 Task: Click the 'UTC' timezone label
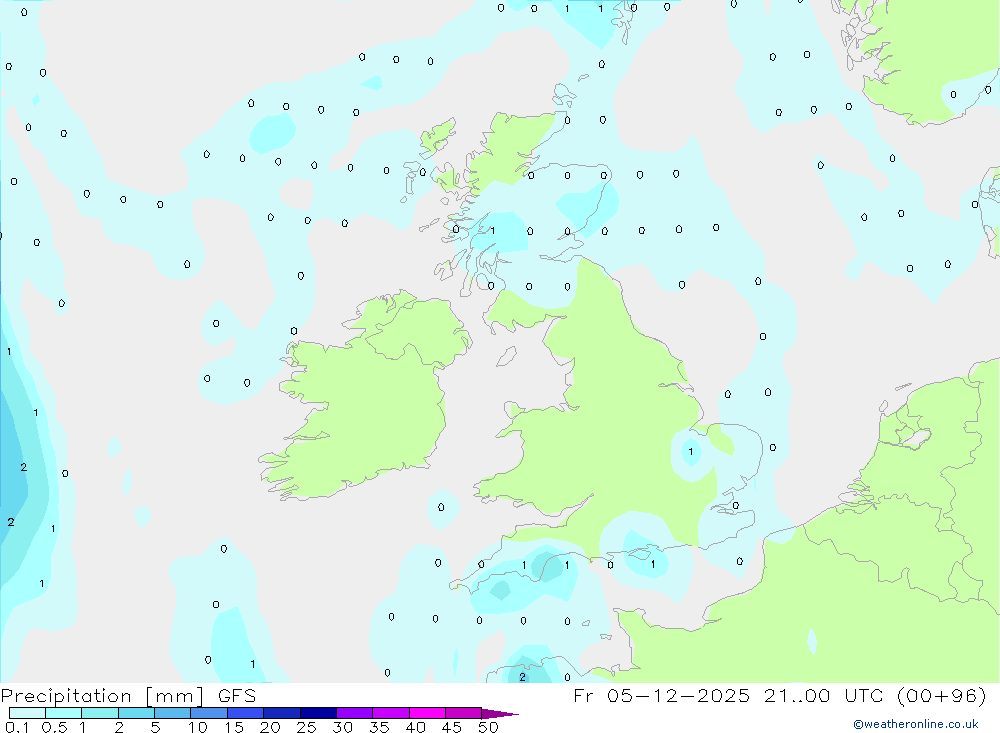864,695
